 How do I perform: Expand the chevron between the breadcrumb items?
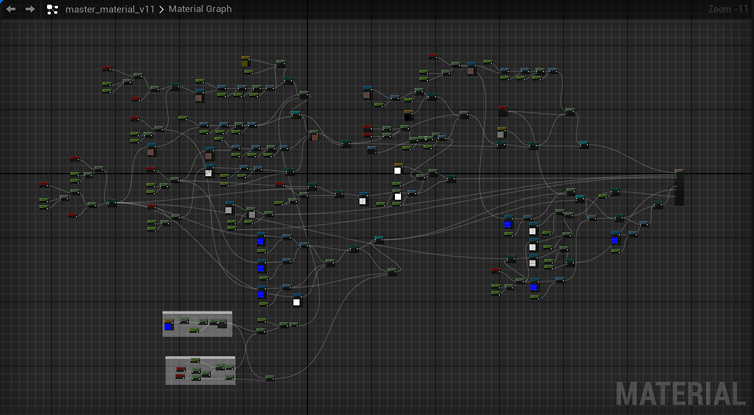point(162,9)
